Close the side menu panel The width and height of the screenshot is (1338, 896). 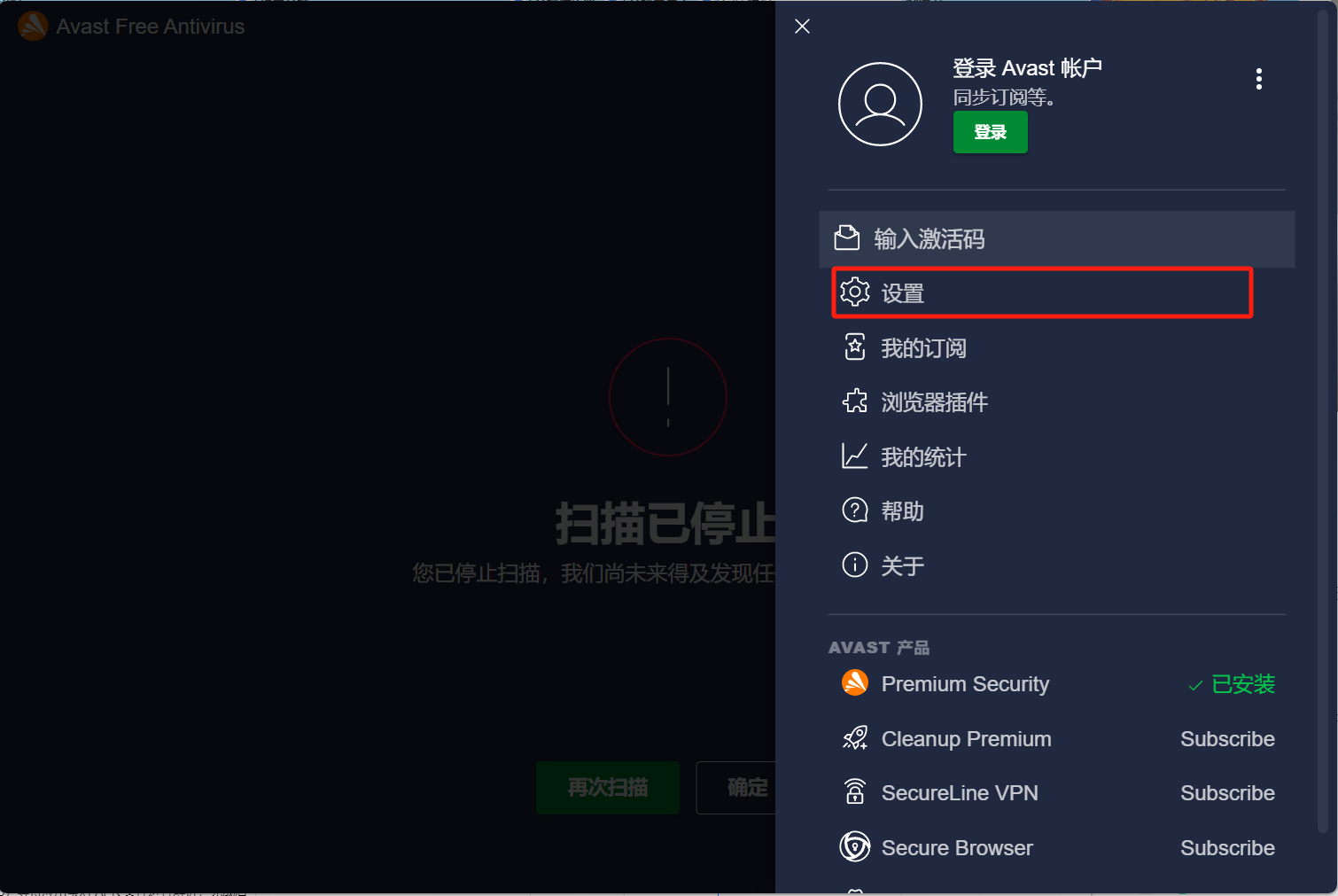[x=802, y=27]
